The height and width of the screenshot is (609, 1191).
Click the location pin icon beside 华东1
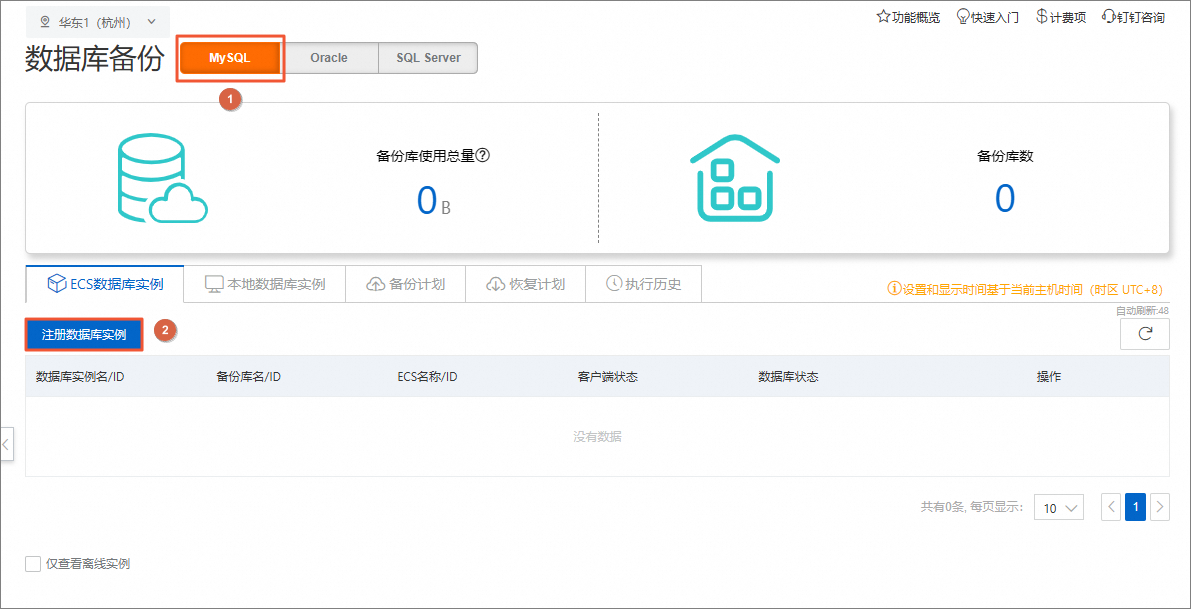pyautogui.click(x=44, y=22)
